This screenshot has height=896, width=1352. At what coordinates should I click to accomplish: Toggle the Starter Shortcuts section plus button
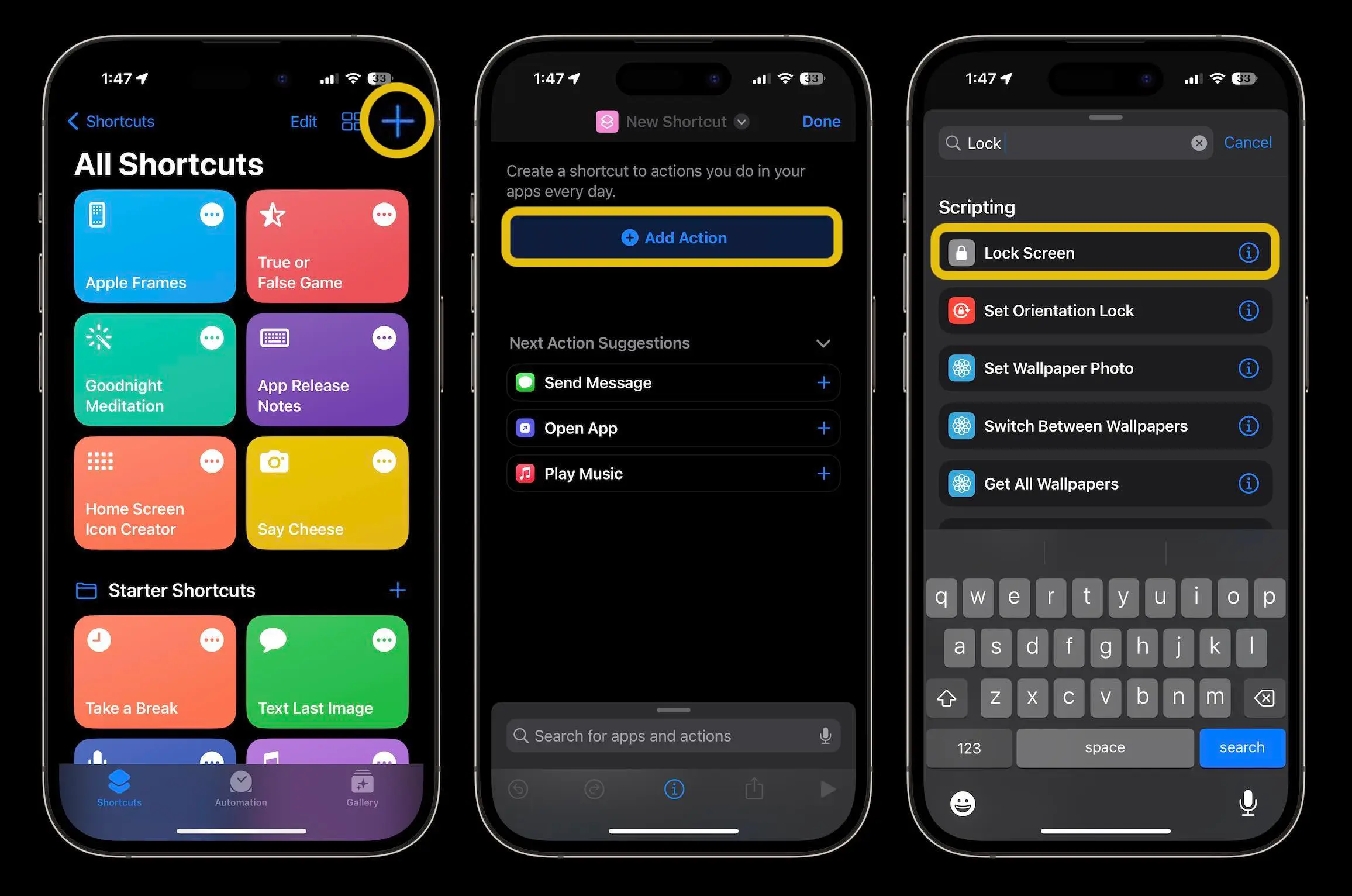pos(397,587)
